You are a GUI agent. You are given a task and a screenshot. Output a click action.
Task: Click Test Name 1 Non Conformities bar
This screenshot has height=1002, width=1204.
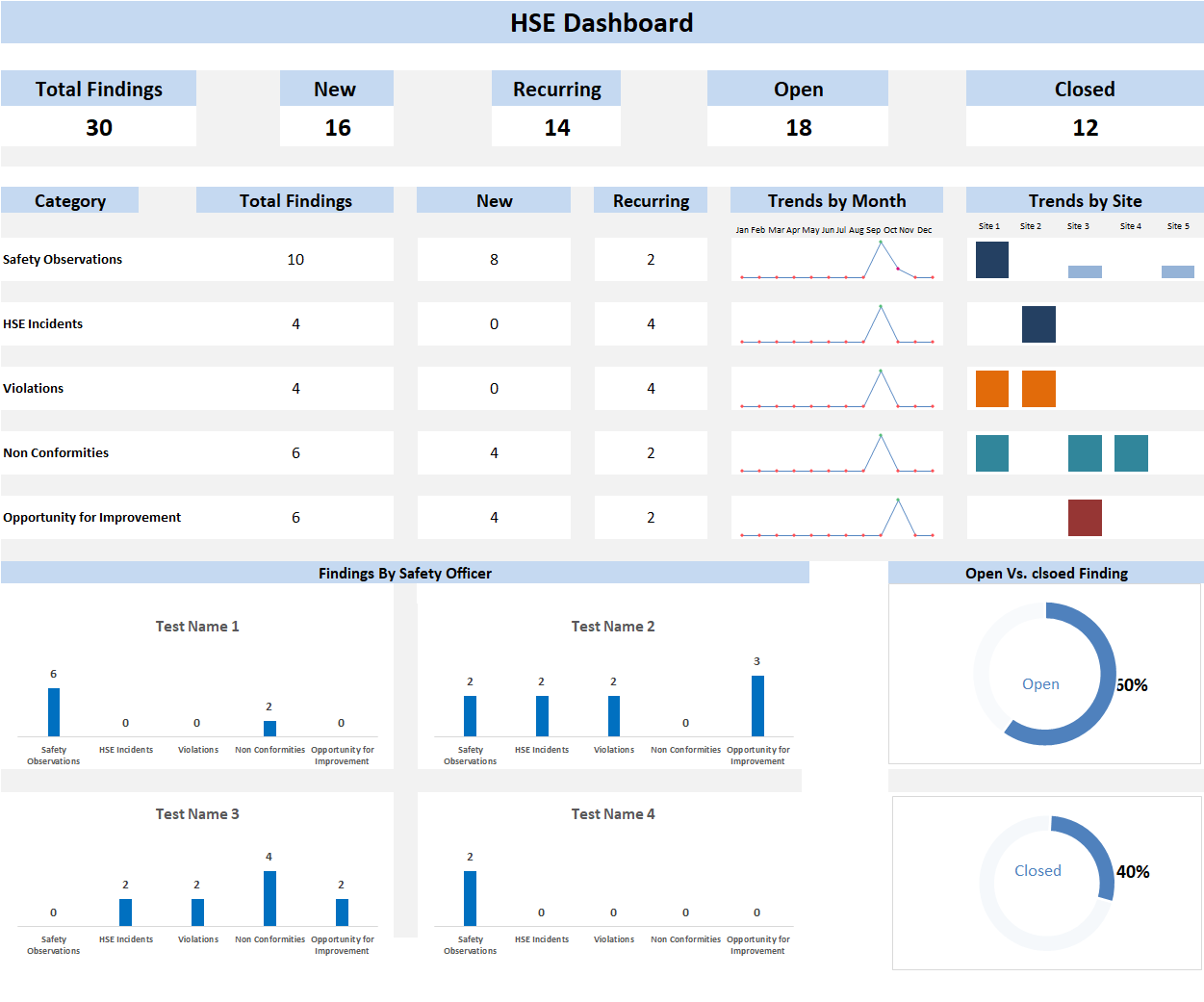(x=269, y=729)
